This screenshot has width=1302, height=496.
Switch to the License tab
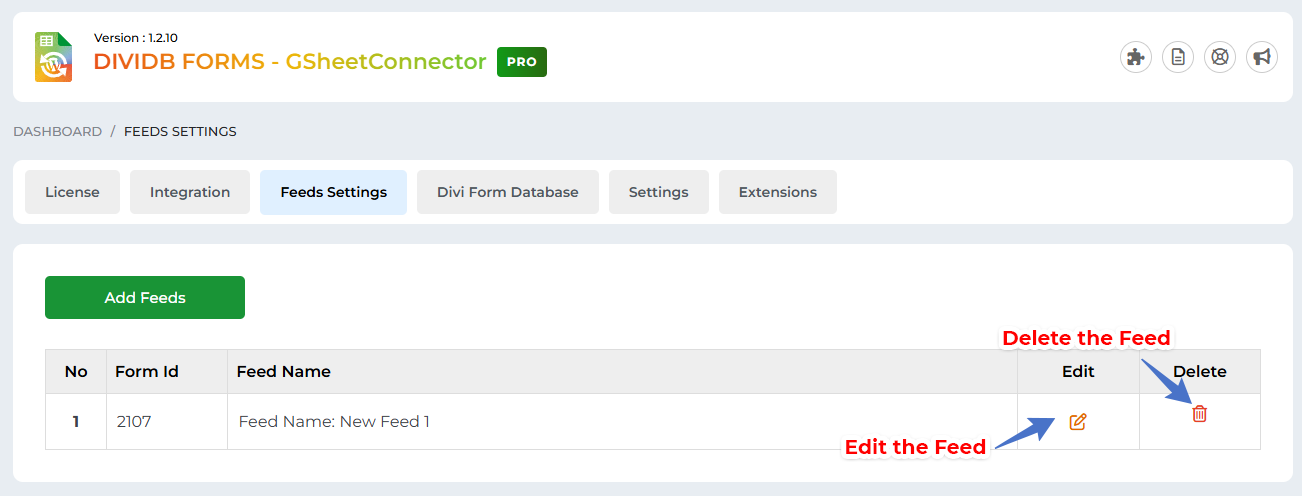point(72,192)
